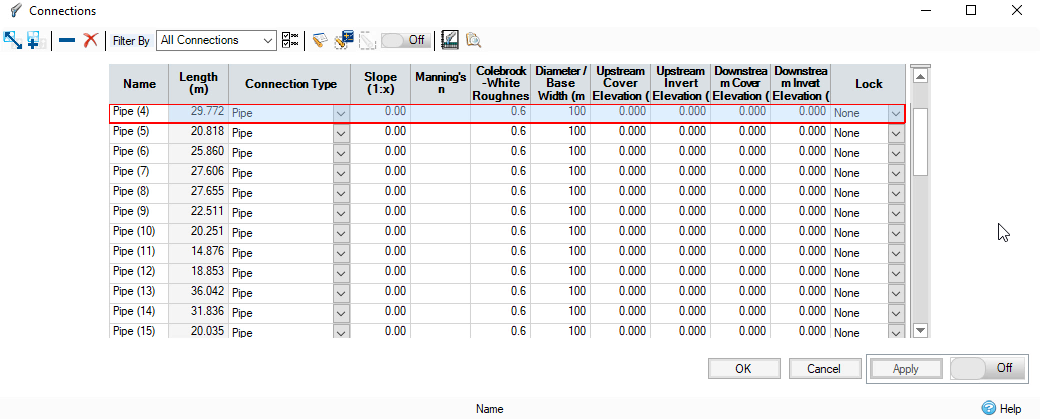The image size is (1040, 419).
Task: Toggle the Off switch beside Apply
Action: pos(988,368)
